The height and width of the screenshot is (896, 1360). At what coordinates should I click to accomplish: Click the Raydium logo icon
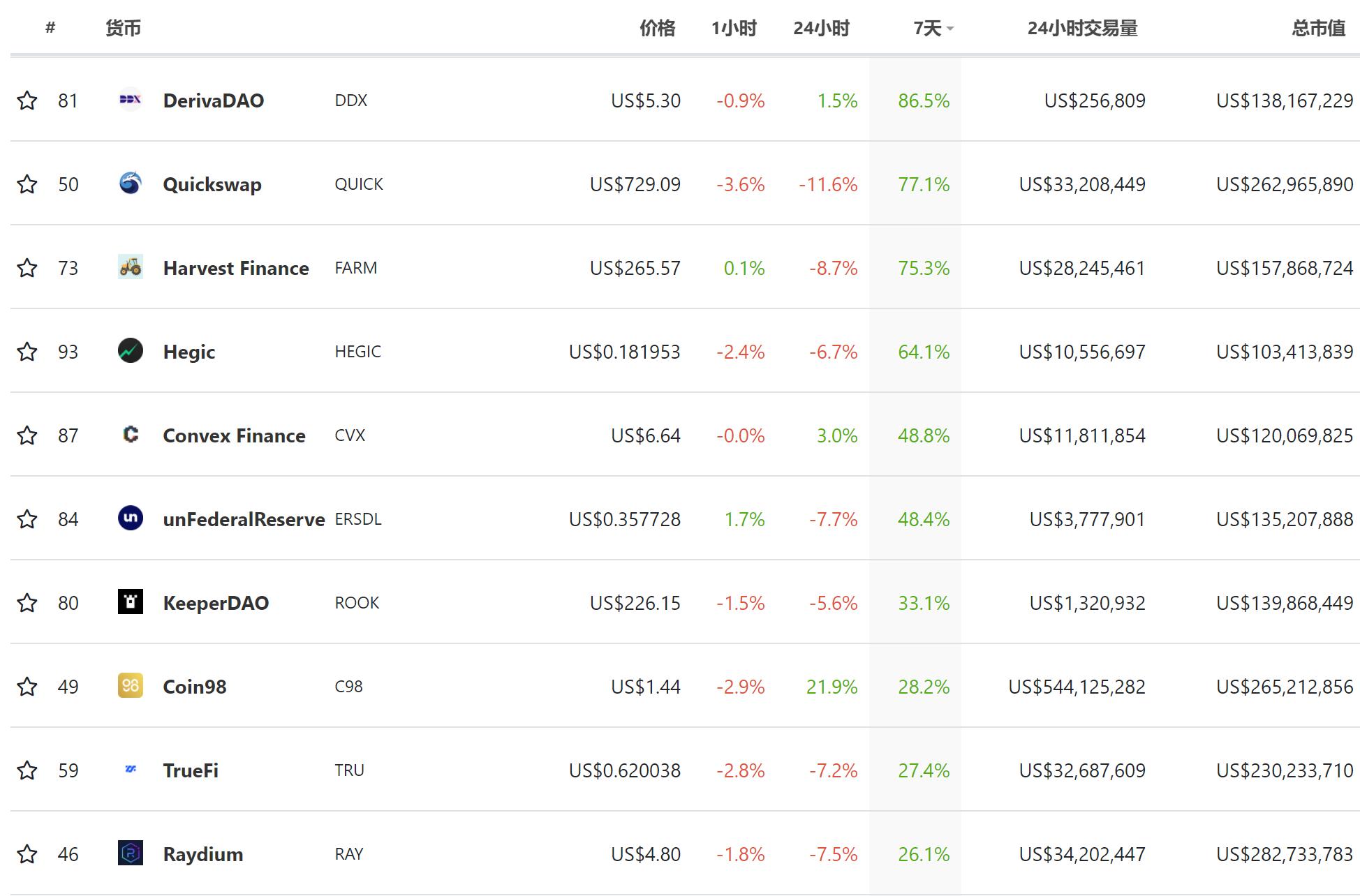tap(131, 853)
